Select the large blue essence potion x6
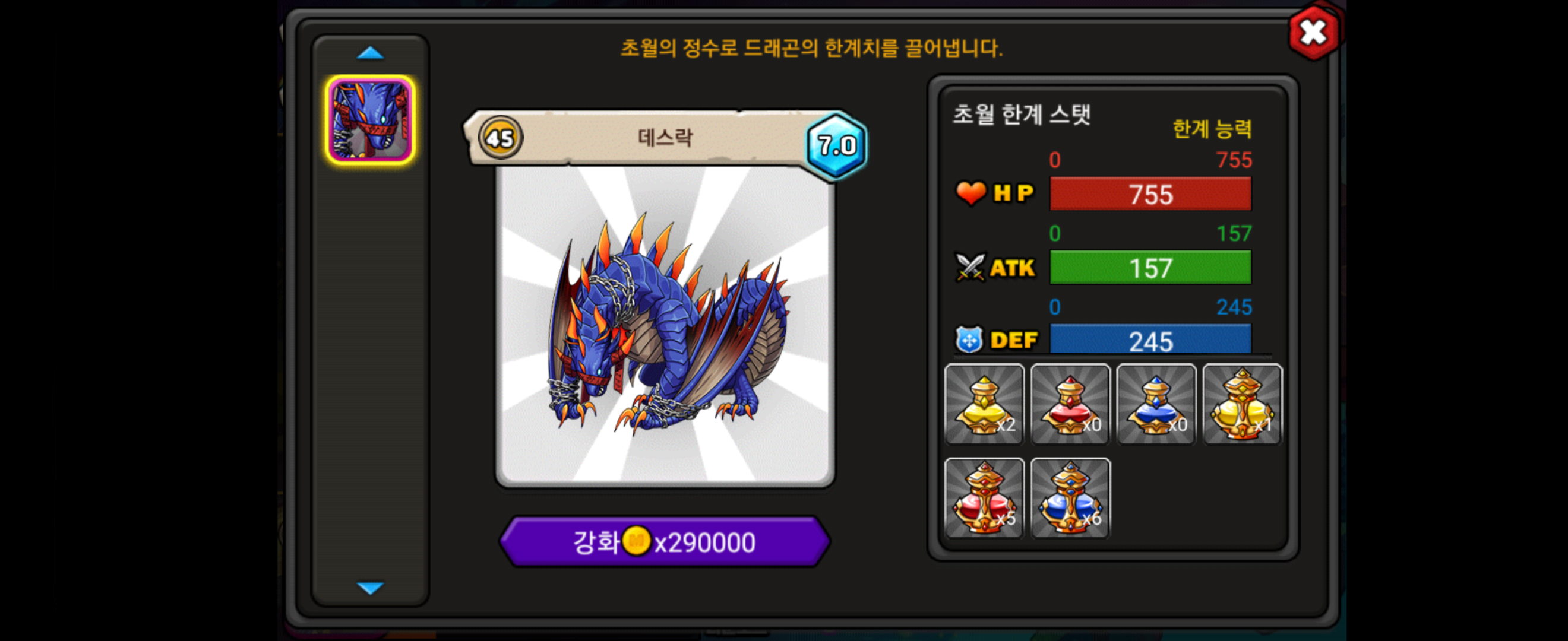The image size is (1568, 641). [x=1070, y=498]
